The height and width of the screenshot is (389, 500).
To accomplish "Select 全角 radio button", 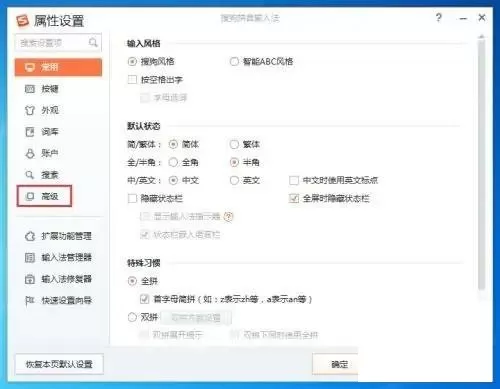I will pyautogui.click(x=173, y=162).
